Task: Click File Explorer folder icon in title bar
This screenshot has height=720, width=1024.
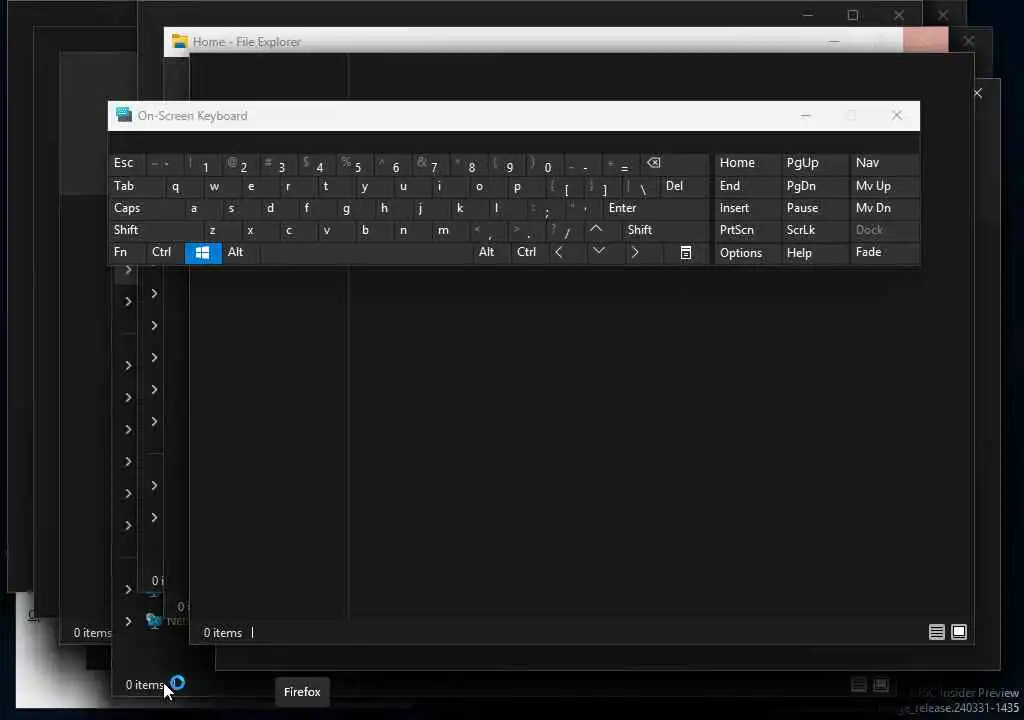Action: (x=180, y=42)
